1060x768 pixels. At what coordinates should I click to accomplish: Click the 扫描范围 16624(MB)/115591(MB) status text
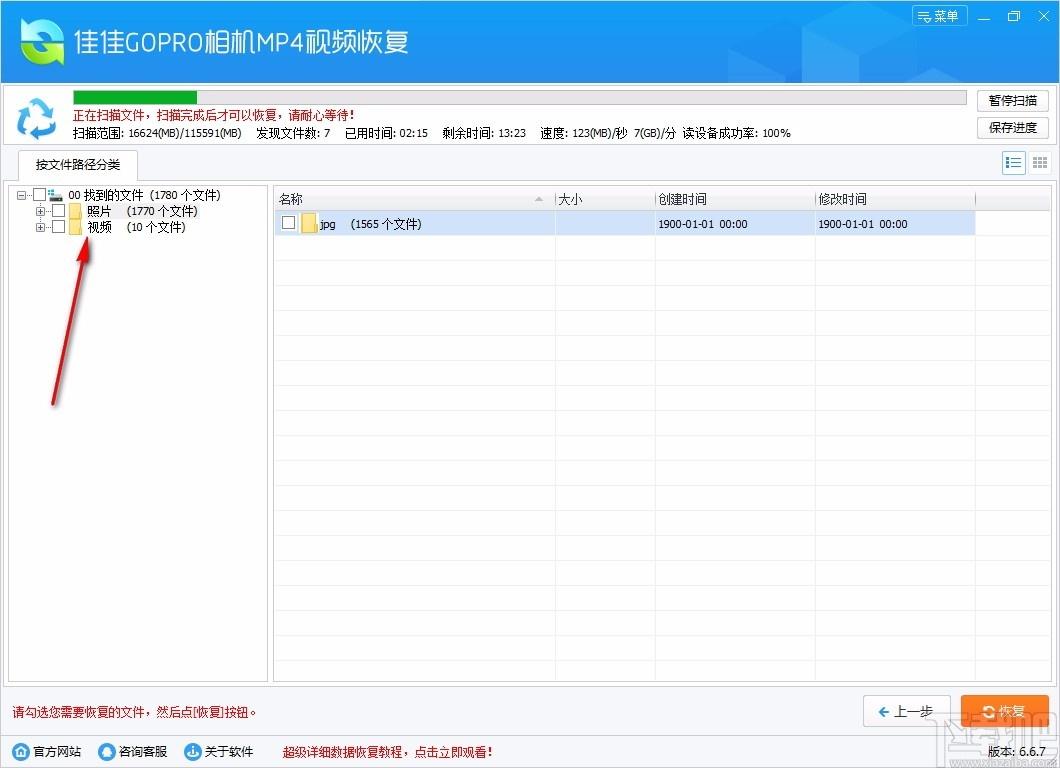pyautogui.click(x=157, y=133)
